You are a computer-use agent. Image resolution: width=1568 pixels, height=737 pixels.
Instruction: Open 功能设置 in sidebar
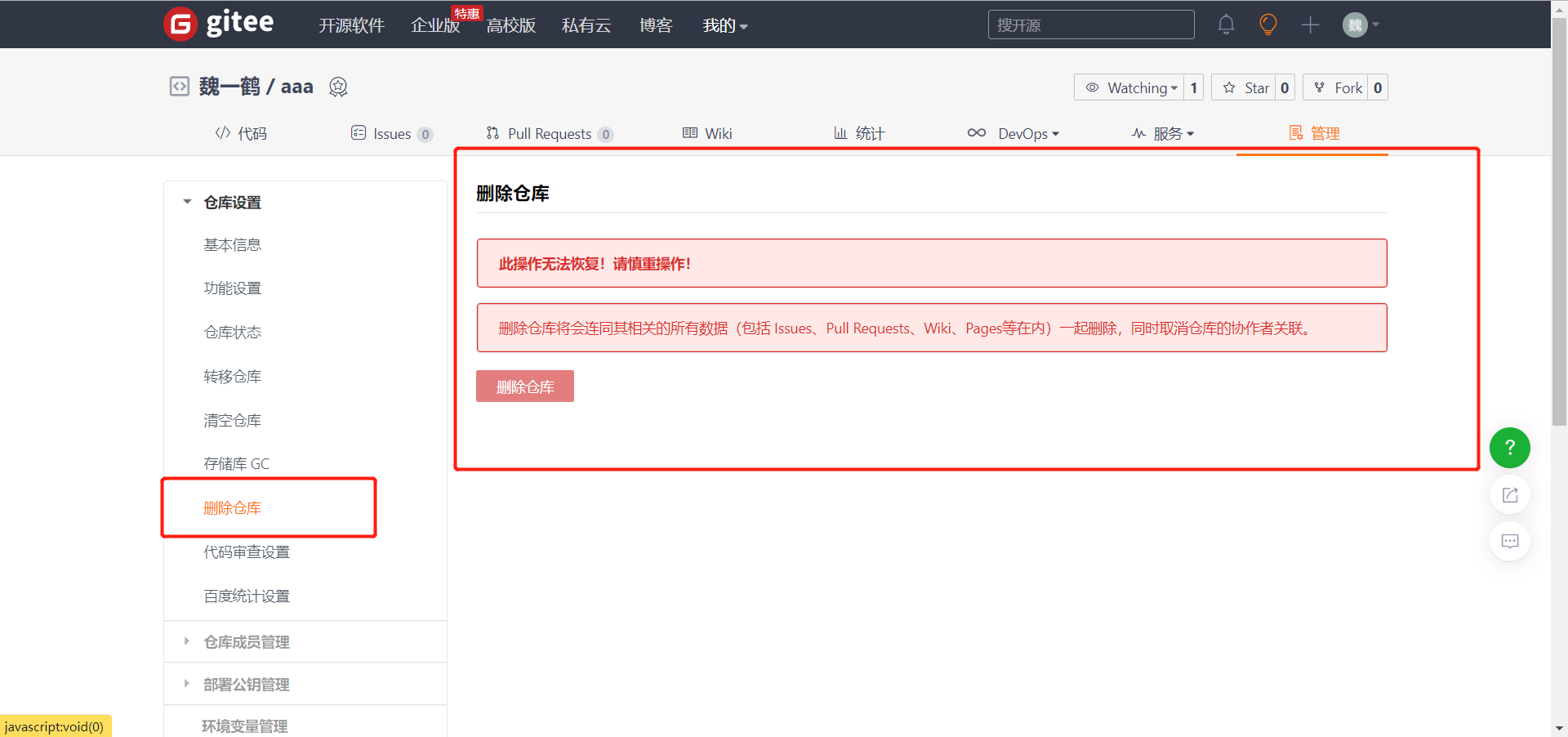coord(233,288)
